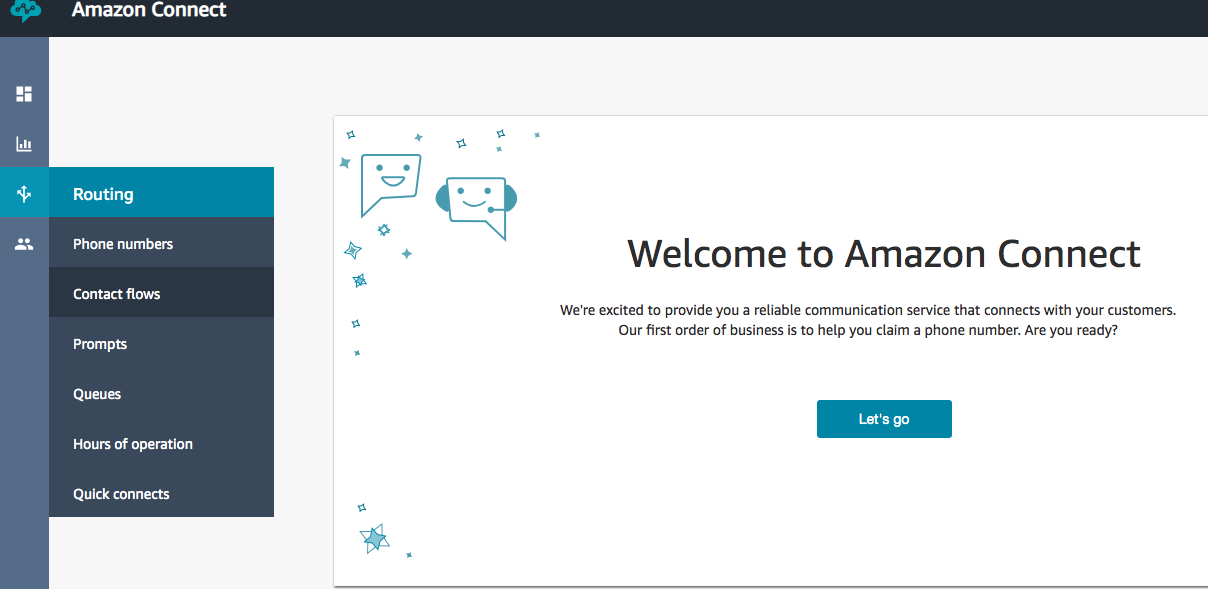Click the Routing menu header
Viewport: 1208px width, 589px height.
(x=161, y=192)
